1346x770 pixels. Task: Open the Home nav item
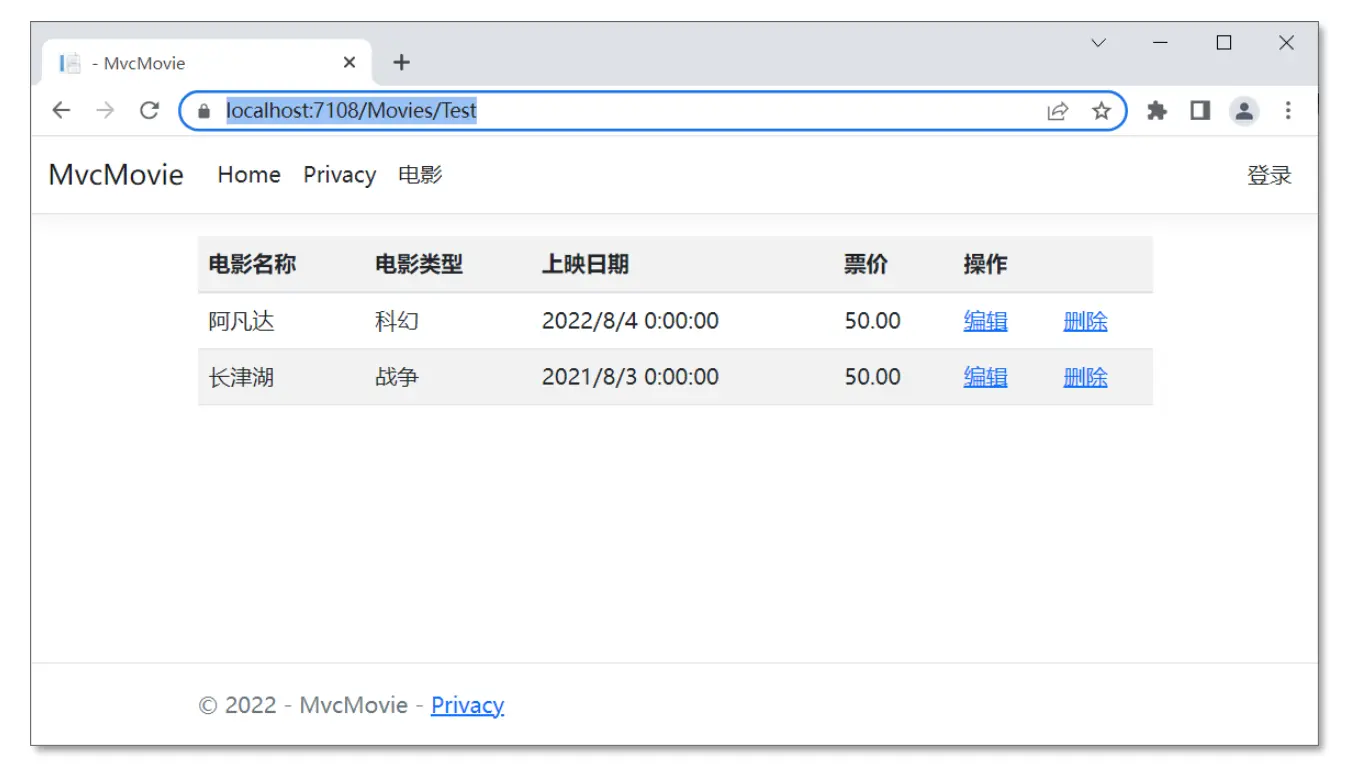coord(249,175)
